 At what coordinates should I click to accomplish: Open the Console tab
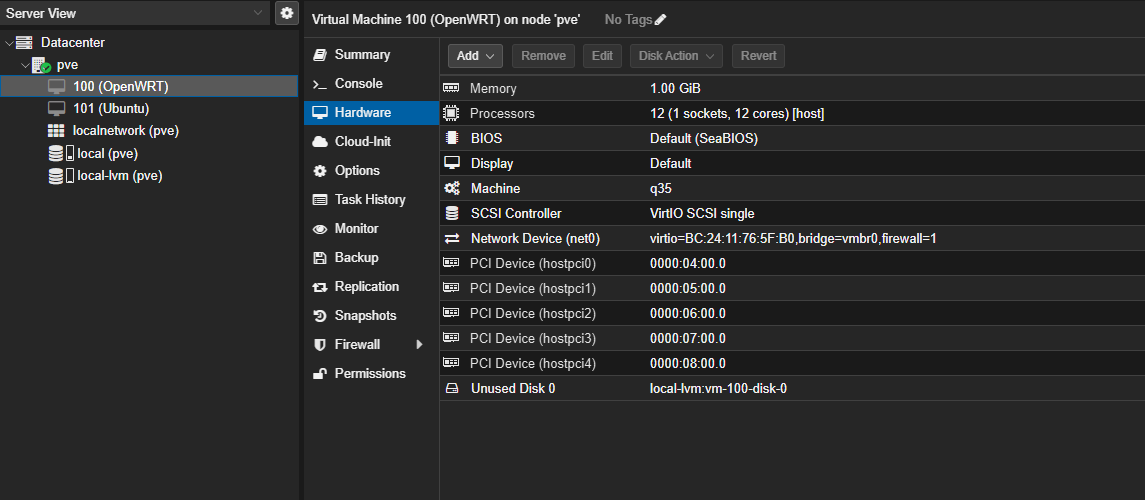click(358, 84)
